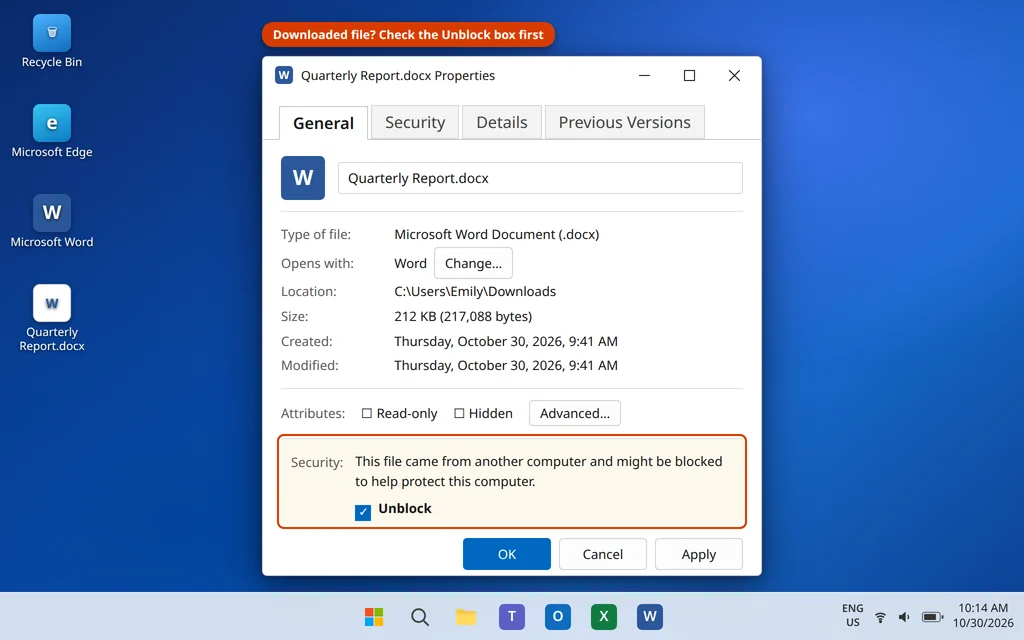Click the Created date value
This screenshot has height=640, width=1024.
[505, 341]
